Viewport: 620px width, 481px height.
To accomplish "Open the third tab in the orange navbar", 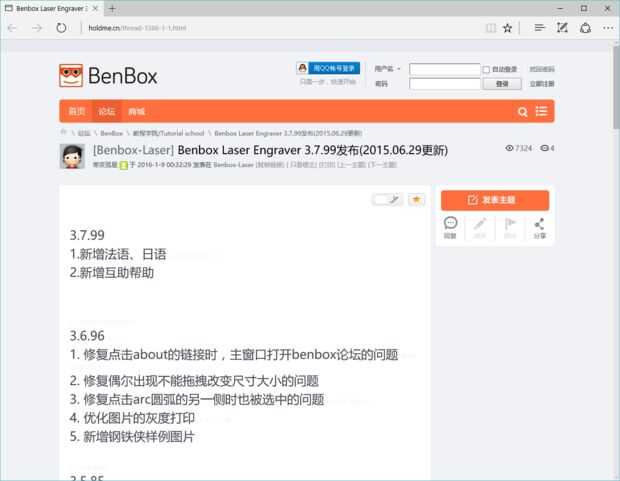I will click(136, 112).
